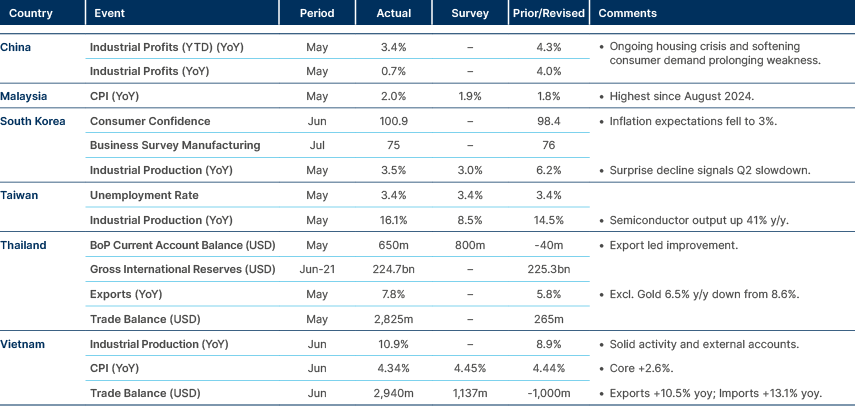
Task: Click Gross International Reserves (USD) event
Action: (182, 270)
